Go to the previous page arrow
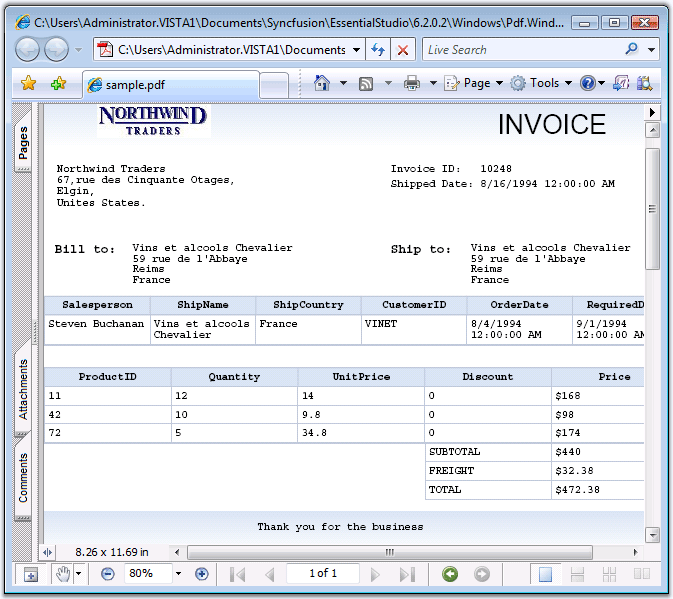 [x=270, y=574]
